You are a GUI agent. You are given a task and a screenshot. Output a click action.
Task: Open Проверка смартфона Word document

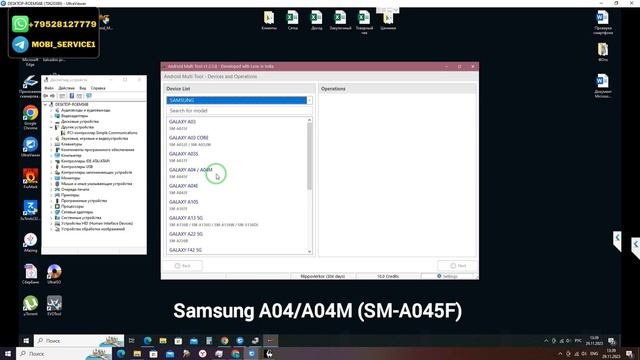click(x=602, y=23)
